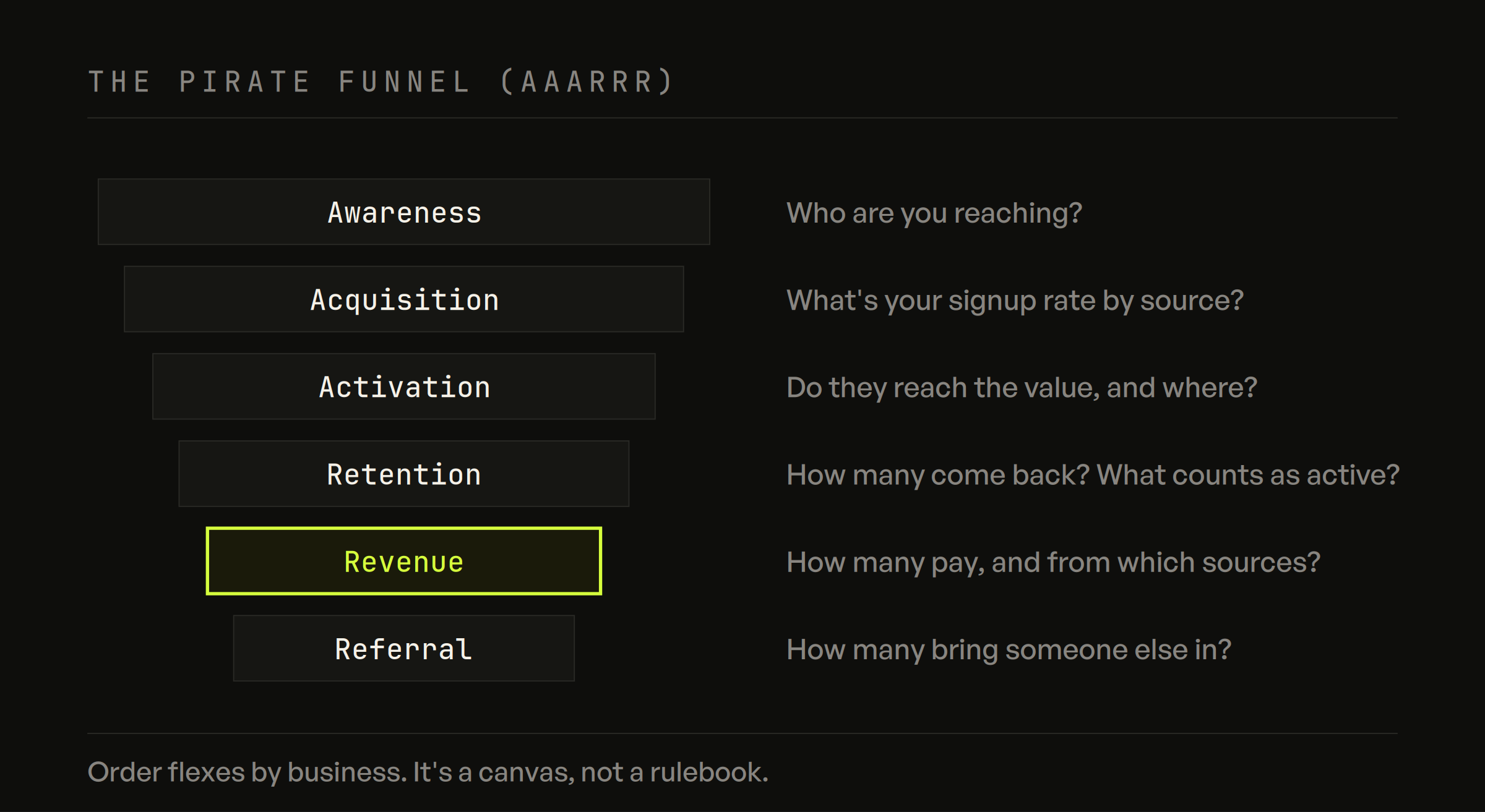Screen dimensions: 1485x812
Task: Click the text 'Who are you reaching?'
Action: point(934,213)
